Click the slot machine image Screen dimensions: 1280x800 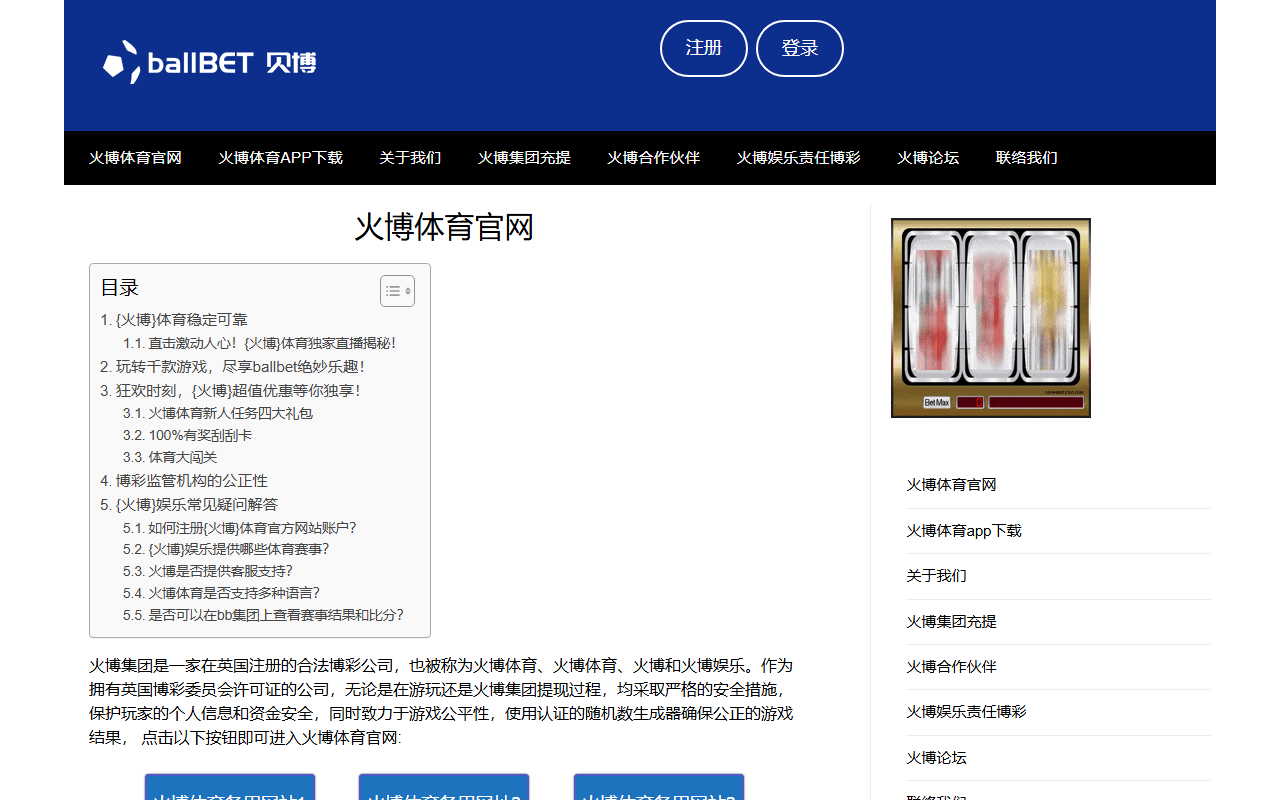point(991,318)
